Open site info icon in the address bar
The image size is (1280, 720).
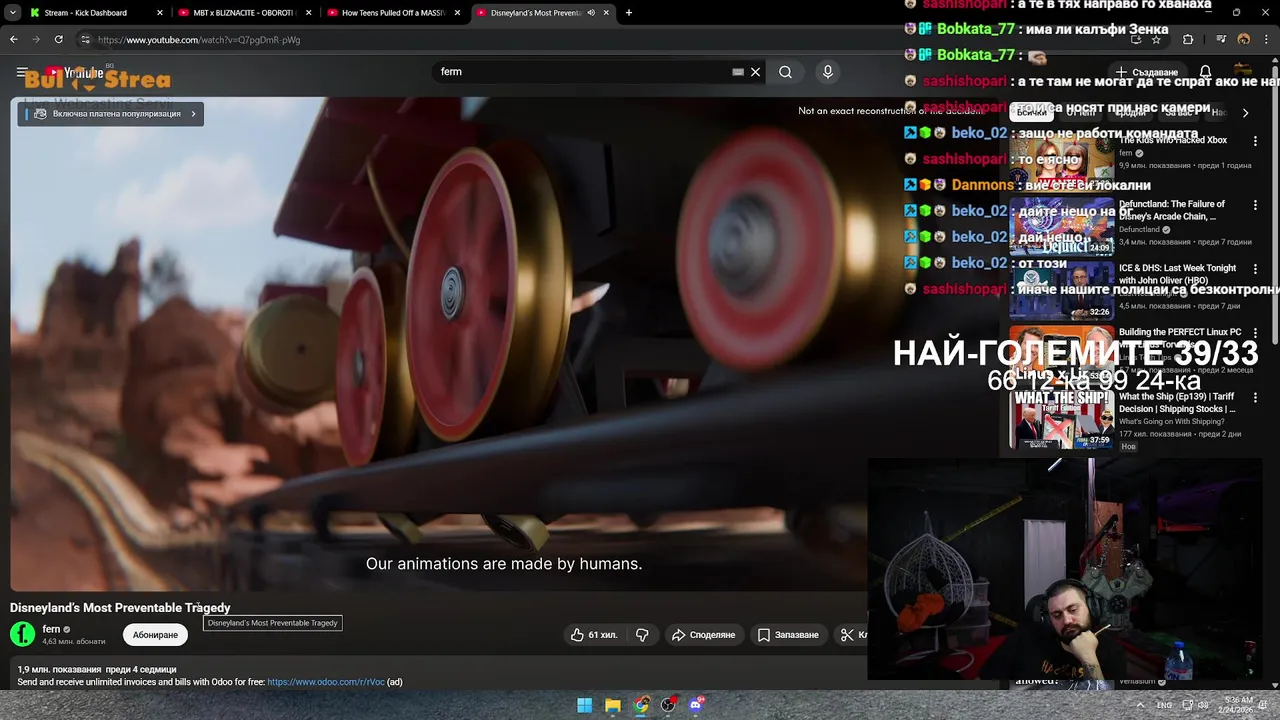coord(85,40)
